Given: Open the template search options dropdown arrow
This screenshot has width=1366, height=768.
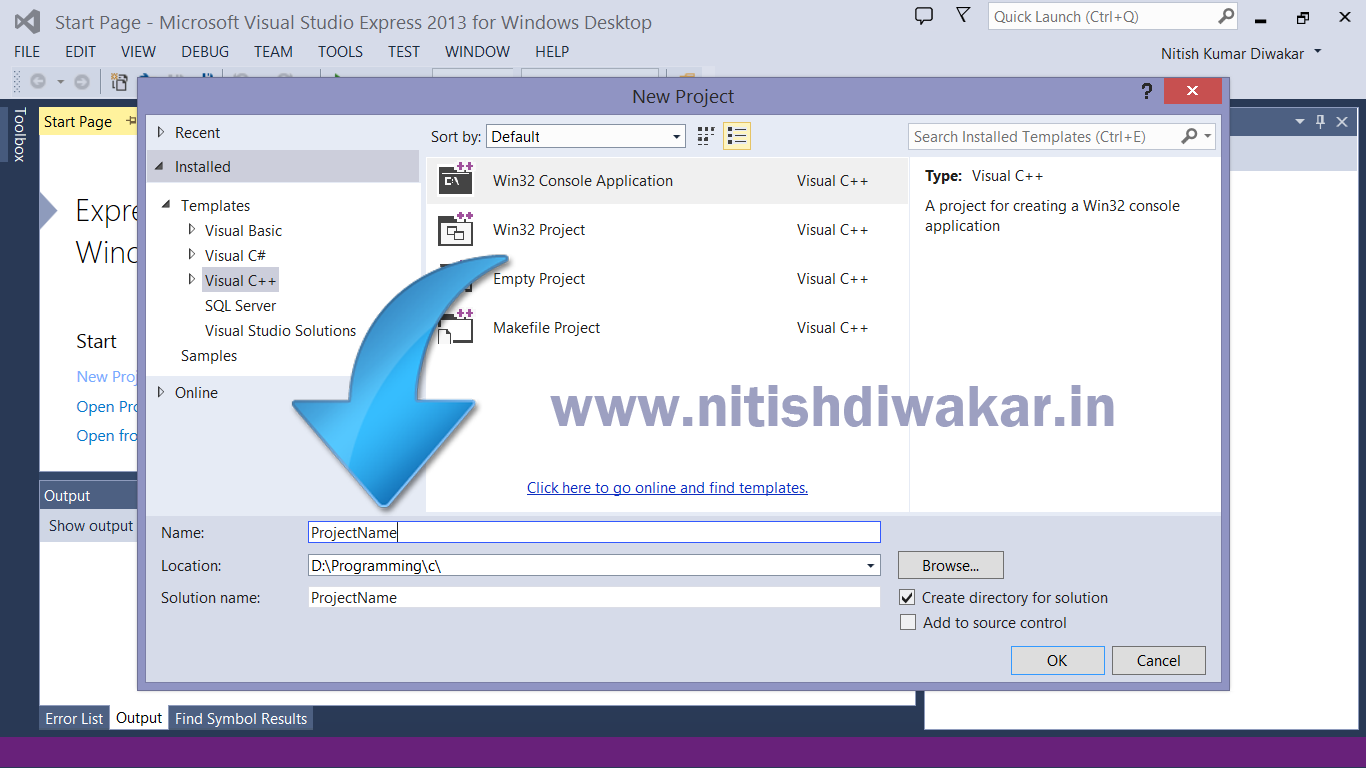Looking at the screenshot, I should click(1208, 136).
